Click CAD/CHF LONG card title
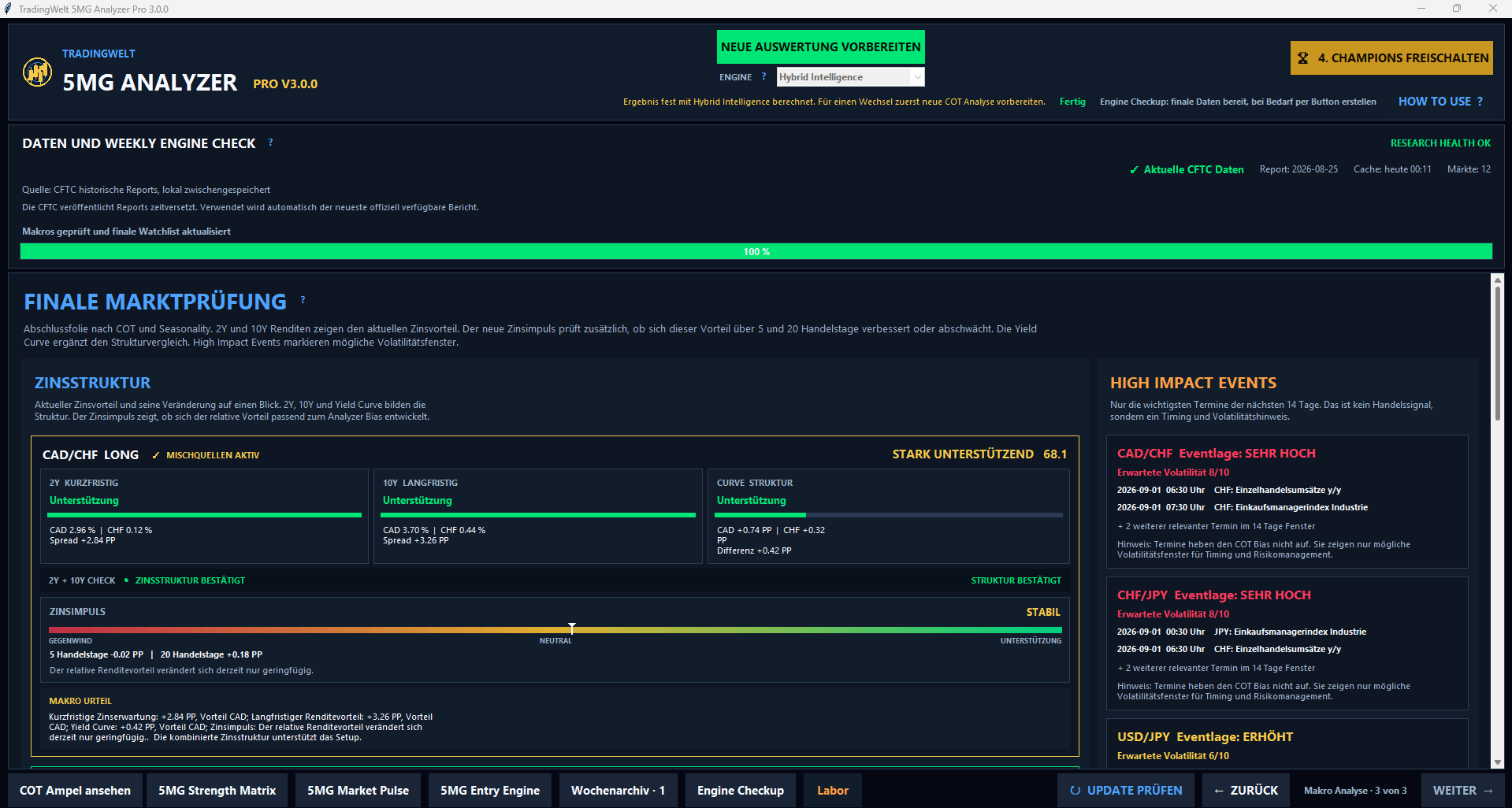Viewport: 1512px width, 808px height. coord(91,455)
